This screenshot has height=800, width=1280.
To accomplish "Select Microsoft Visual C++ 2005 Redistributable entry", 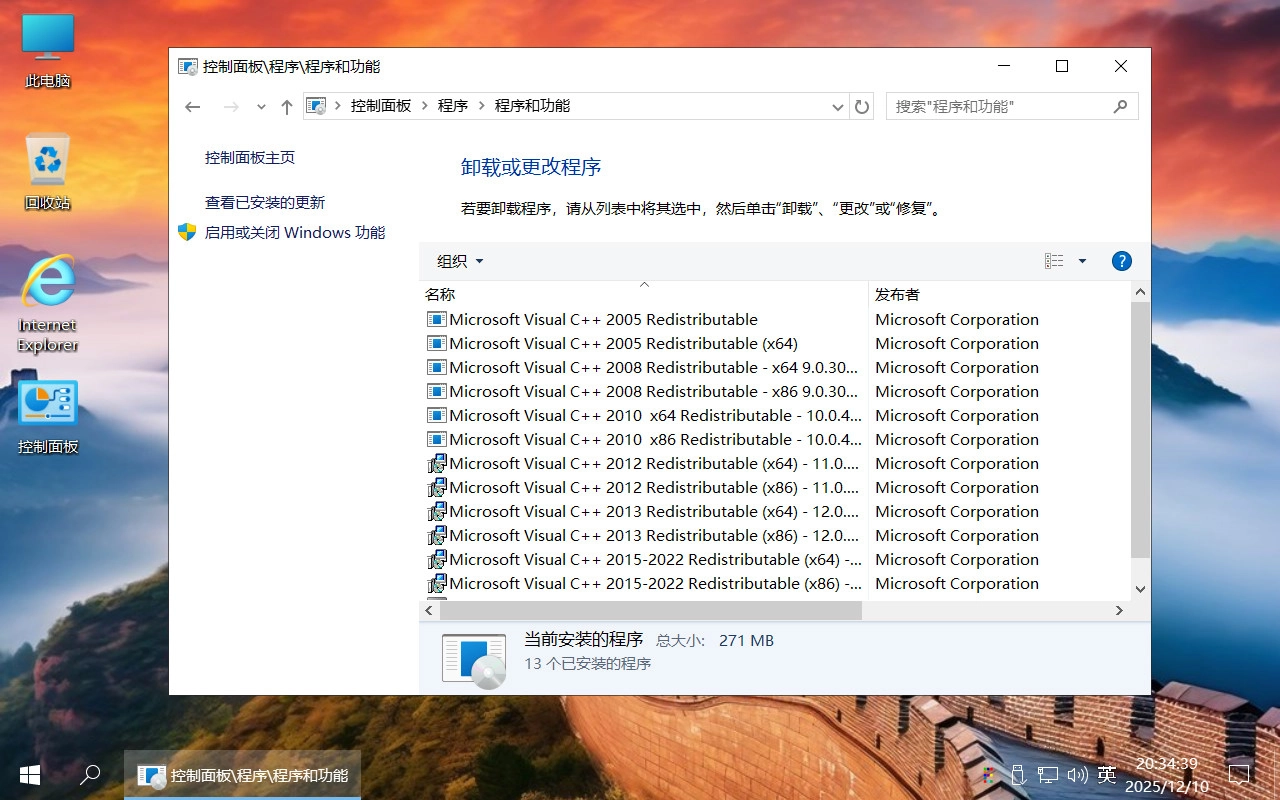I will tap(602, 319).
